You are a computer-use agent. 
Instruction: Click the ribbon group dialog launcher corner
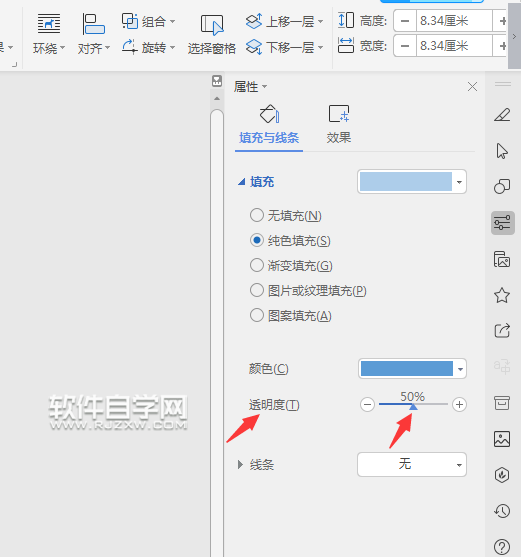[15, 64]
